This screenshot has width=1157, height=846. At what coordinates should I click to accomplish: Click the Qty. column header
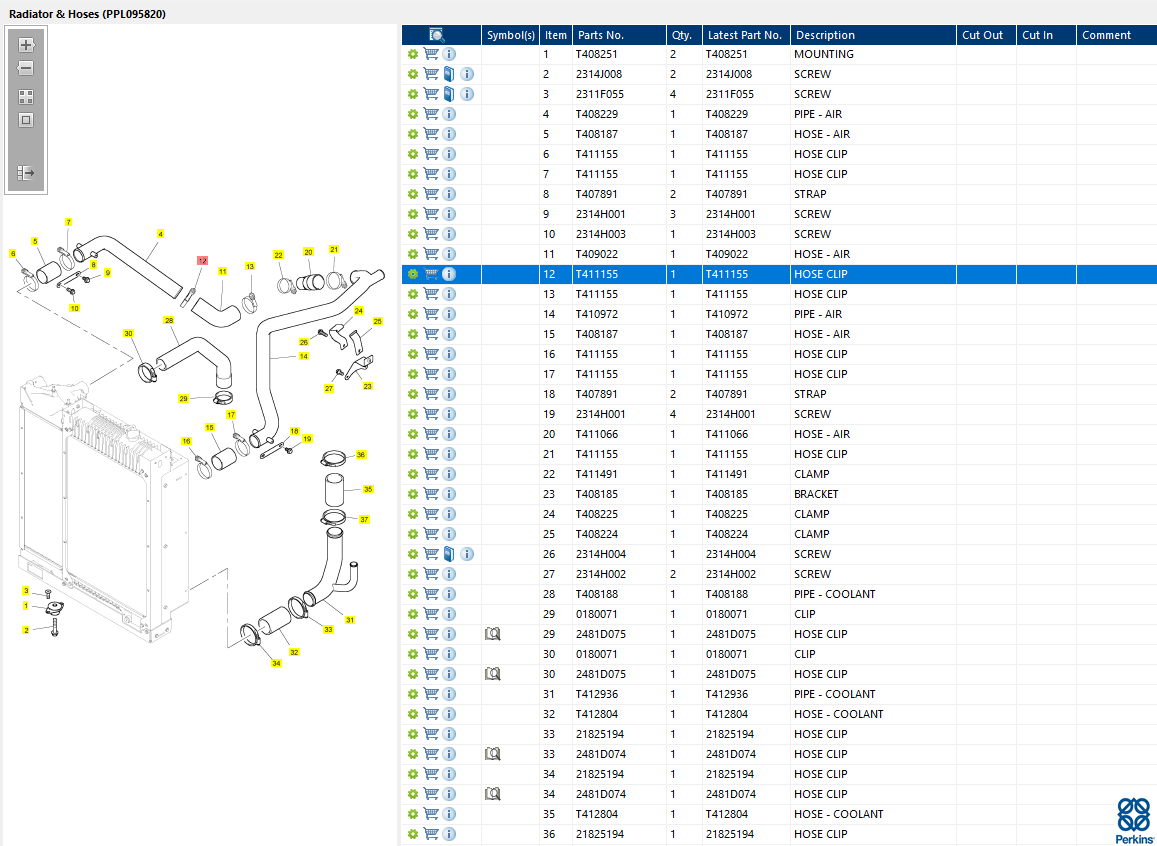pos(682,35)
